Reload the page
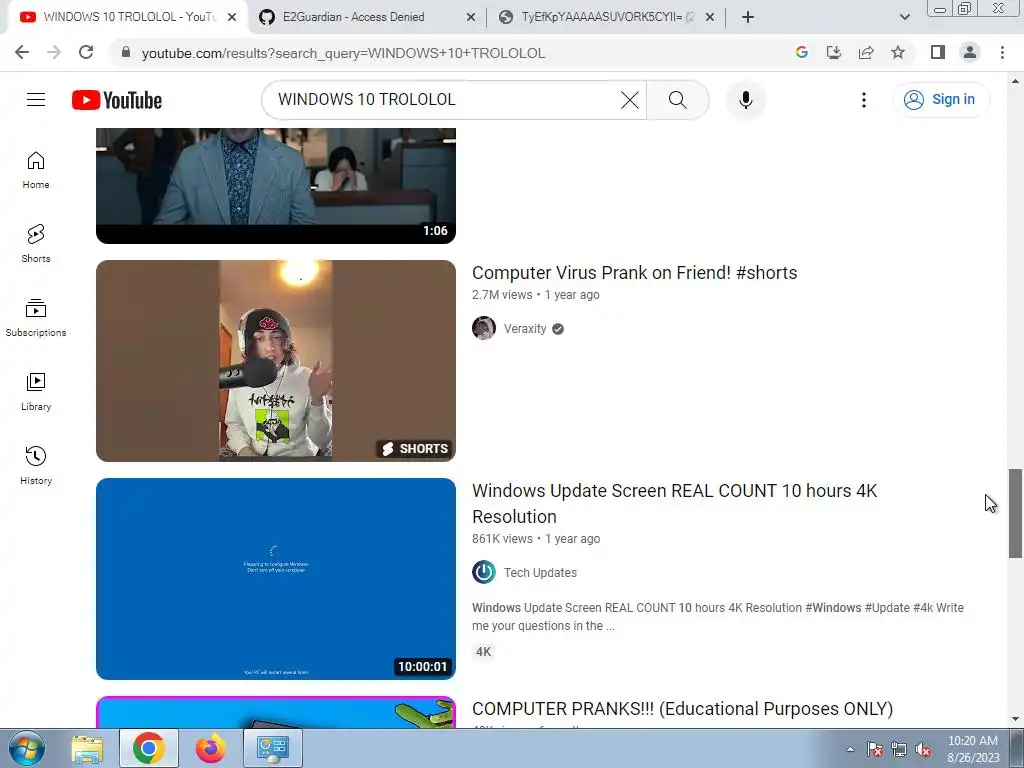This screenshot has width=1024, height=768. [86, 53]
